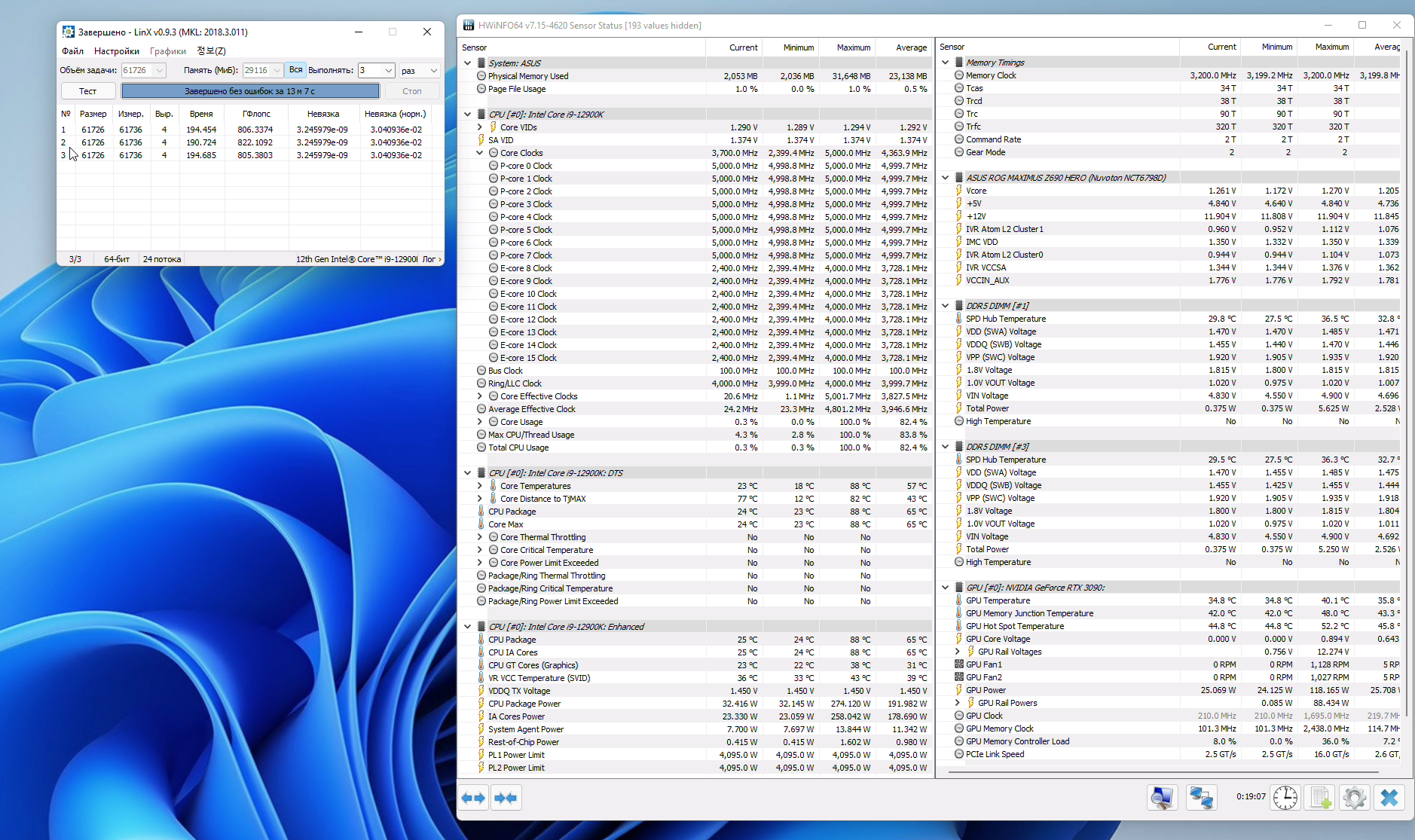The height and width of the screenshot is (840, 1415).
Task: Click the thermometer icon next to GPU Temperature
Action: (x=959, y=600)
